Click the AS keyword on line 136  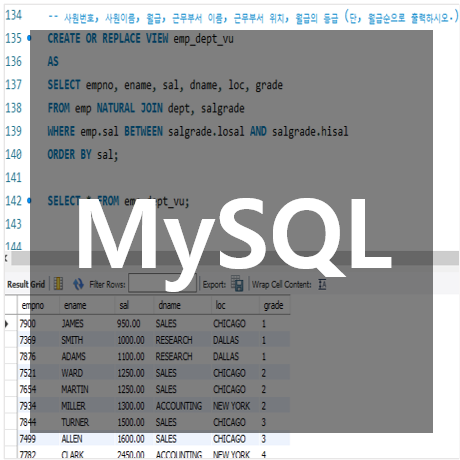[53, 61]
